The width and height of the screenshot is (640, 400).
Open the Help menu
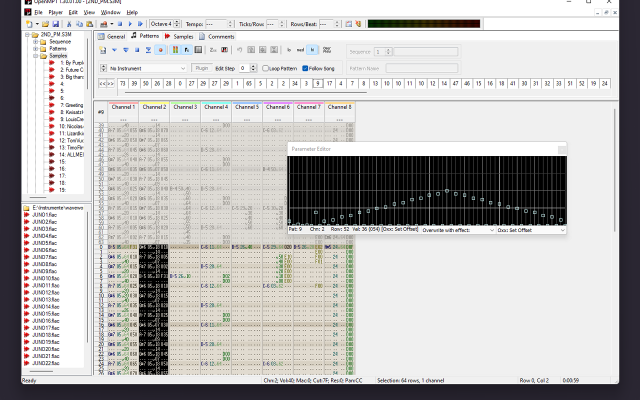tap(132, 12)
